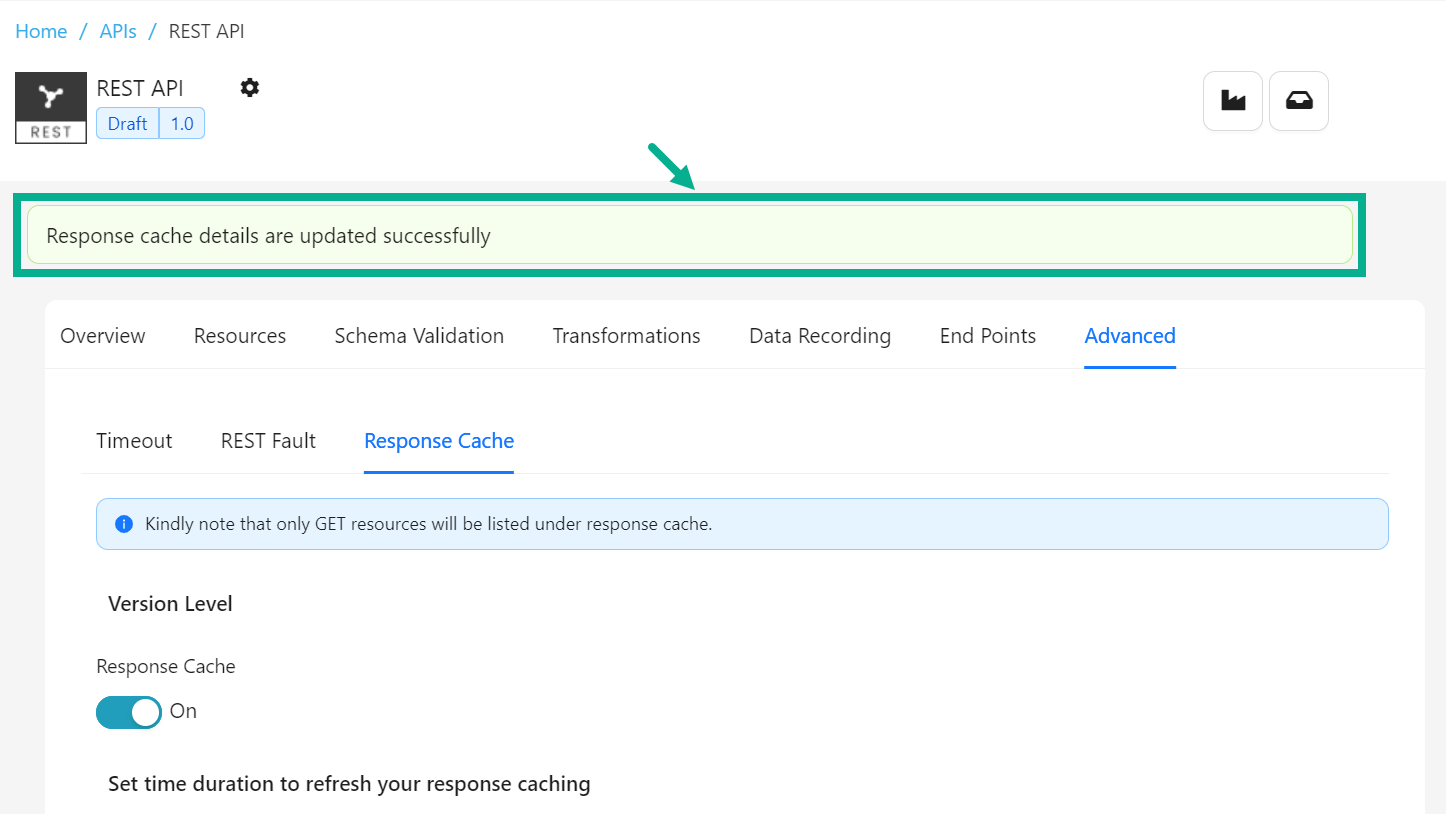Image resolution: width=1446 pixels, height=814 pixels.
Task: Click the Draft status badge
Action: (x=127, y=124)
